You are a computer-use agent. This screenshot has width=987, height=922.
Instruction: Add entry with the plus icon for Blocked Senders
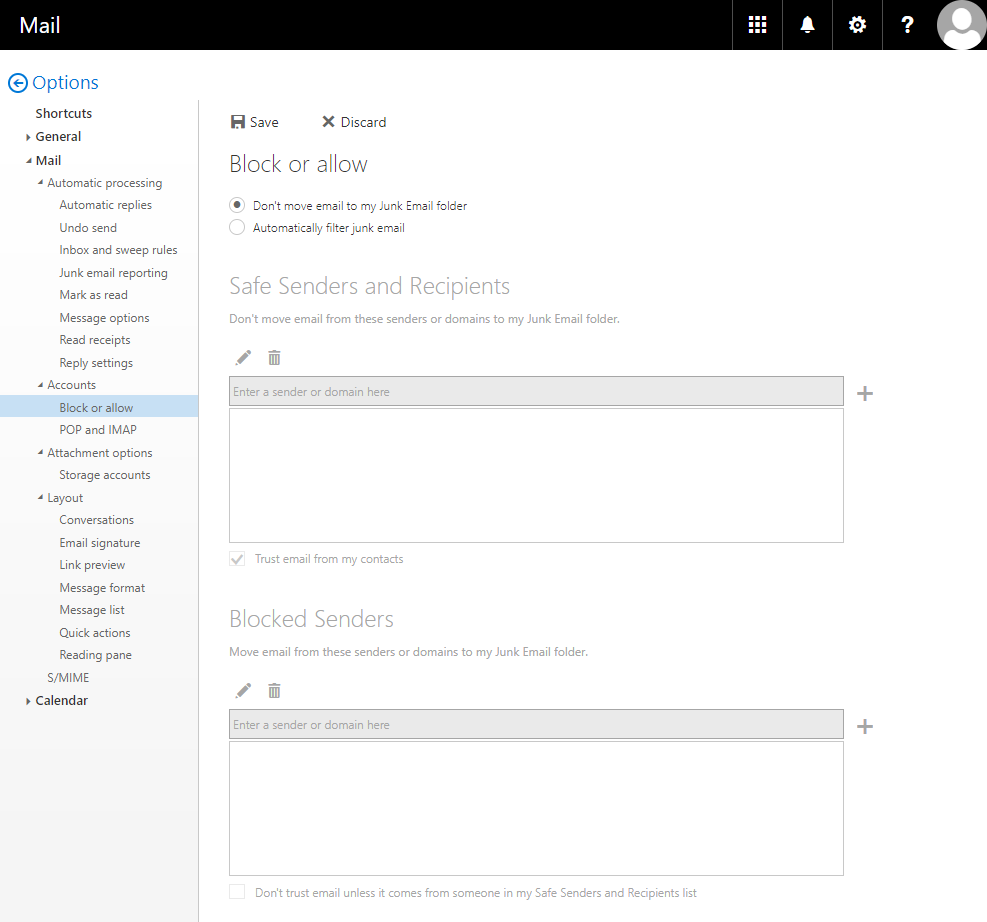click(x=864, y=726)
